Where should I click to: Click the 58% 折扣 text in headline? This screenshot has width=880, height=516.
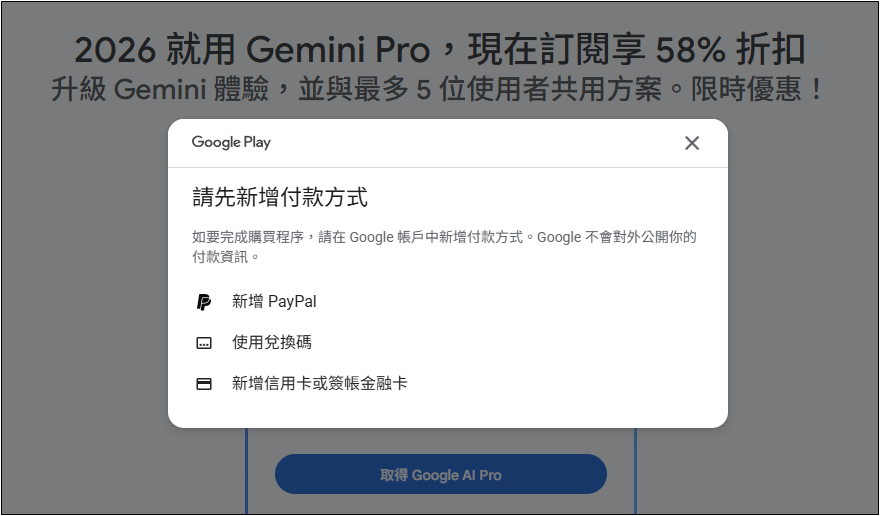point(729,50)
